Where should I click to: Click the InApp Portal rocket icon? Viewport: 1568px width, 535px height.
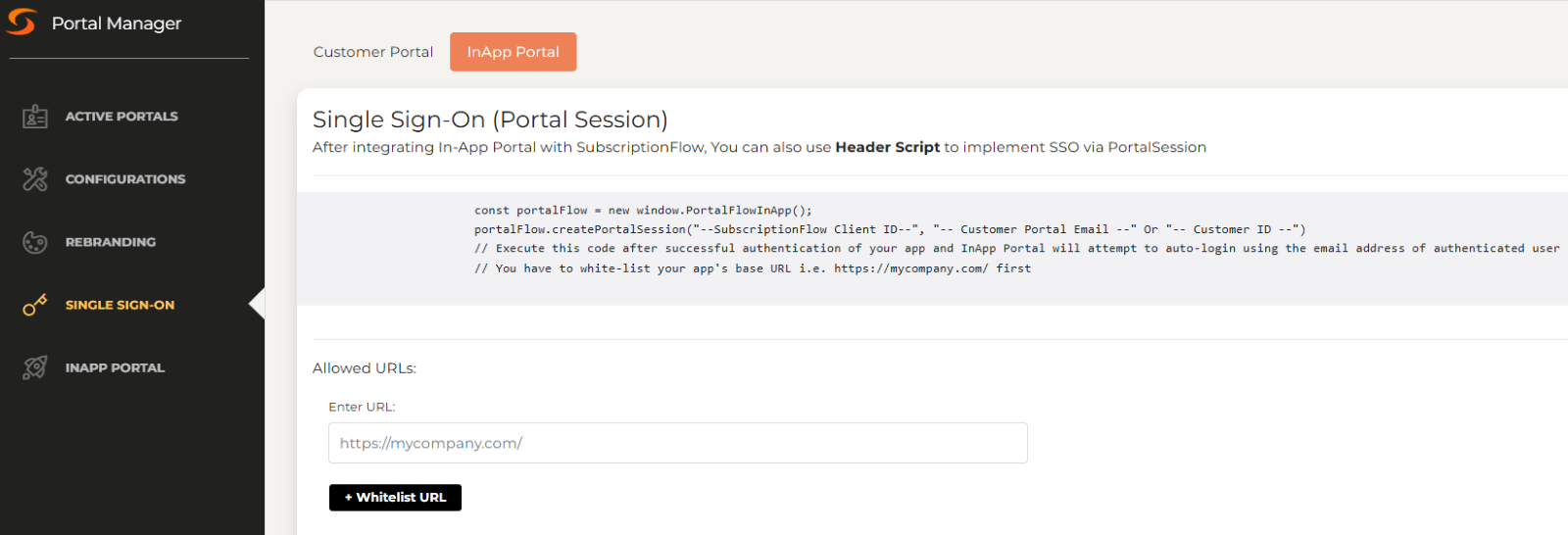point(35,367)
